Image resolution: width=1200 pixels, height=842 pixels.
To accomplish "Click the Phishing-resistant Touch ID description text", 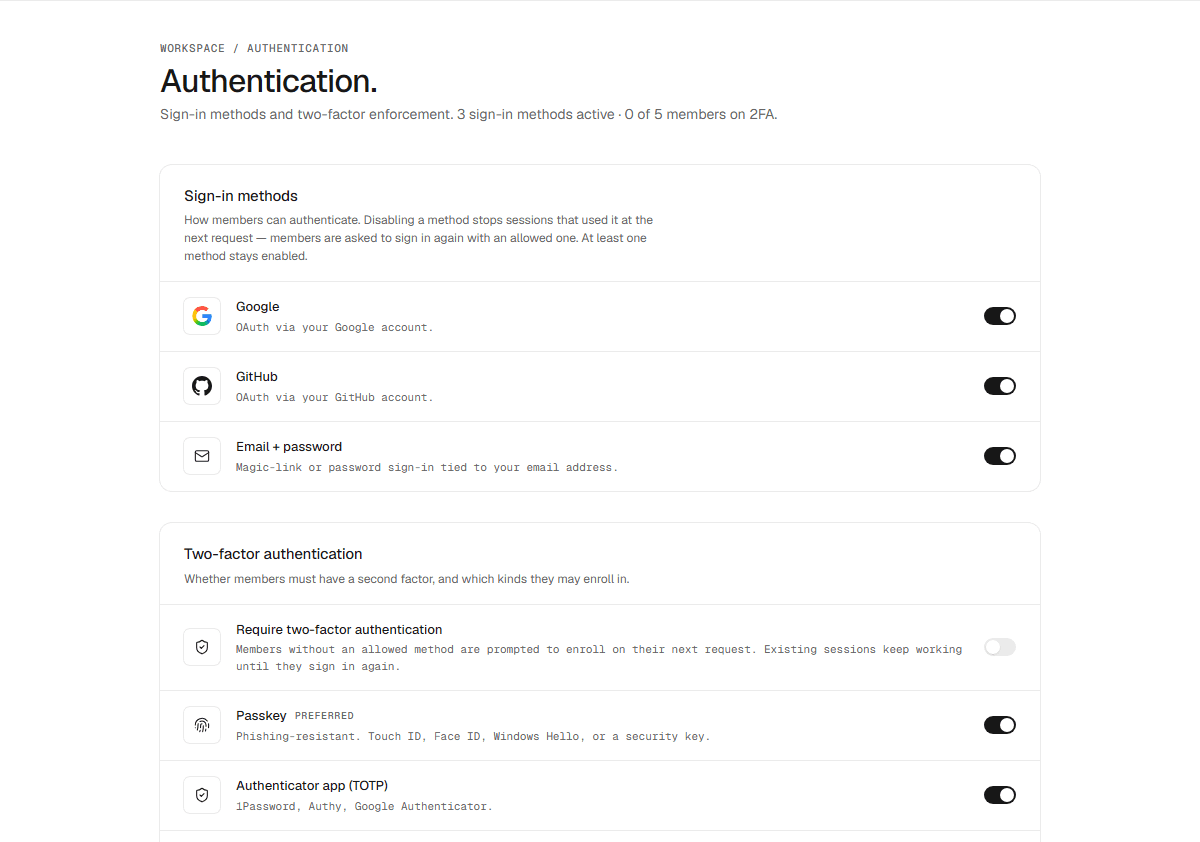I will pos(473,736).
